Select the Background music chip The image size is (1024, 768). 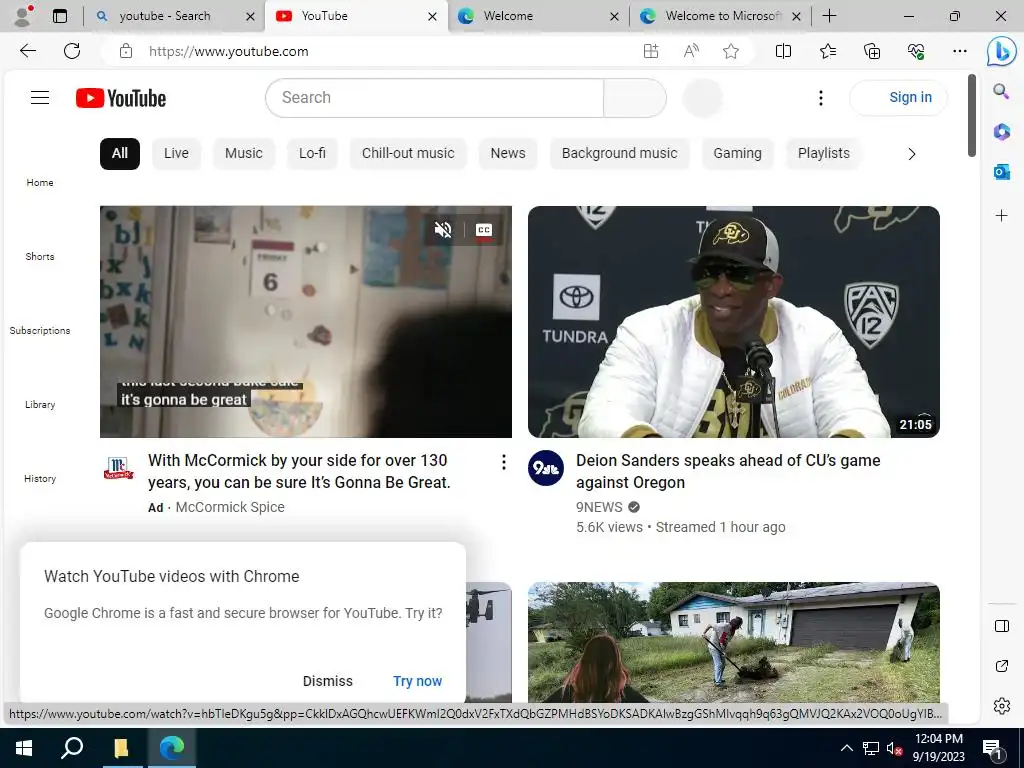tap(620, 153)
